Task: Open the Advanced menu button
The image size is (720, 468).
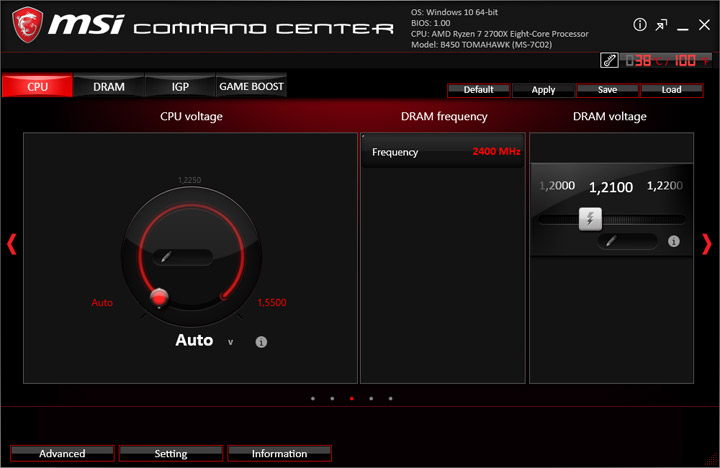Action: [62, 453]
